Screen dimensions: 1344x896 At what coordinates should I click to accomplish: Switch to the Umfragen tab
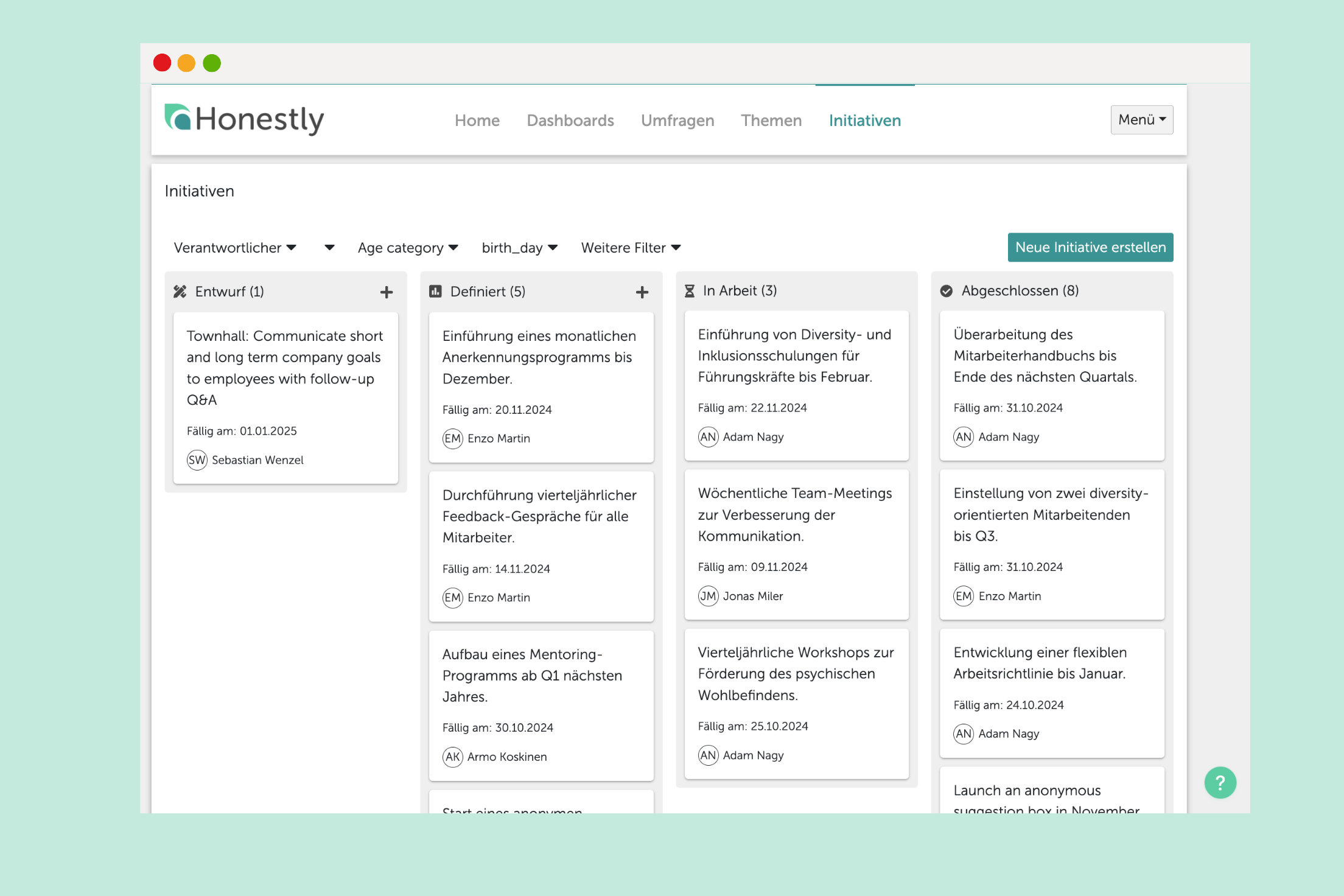[x=677, y=121]
